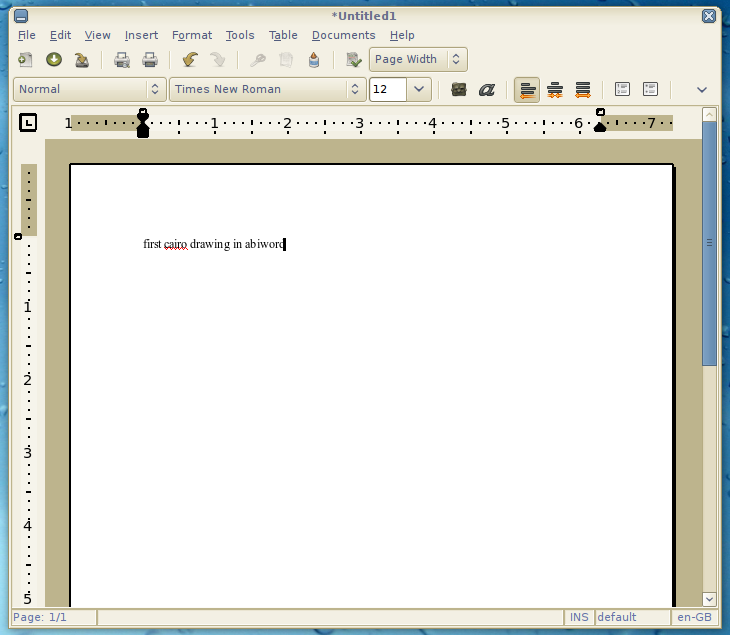Undo the last action

[190, 60]
